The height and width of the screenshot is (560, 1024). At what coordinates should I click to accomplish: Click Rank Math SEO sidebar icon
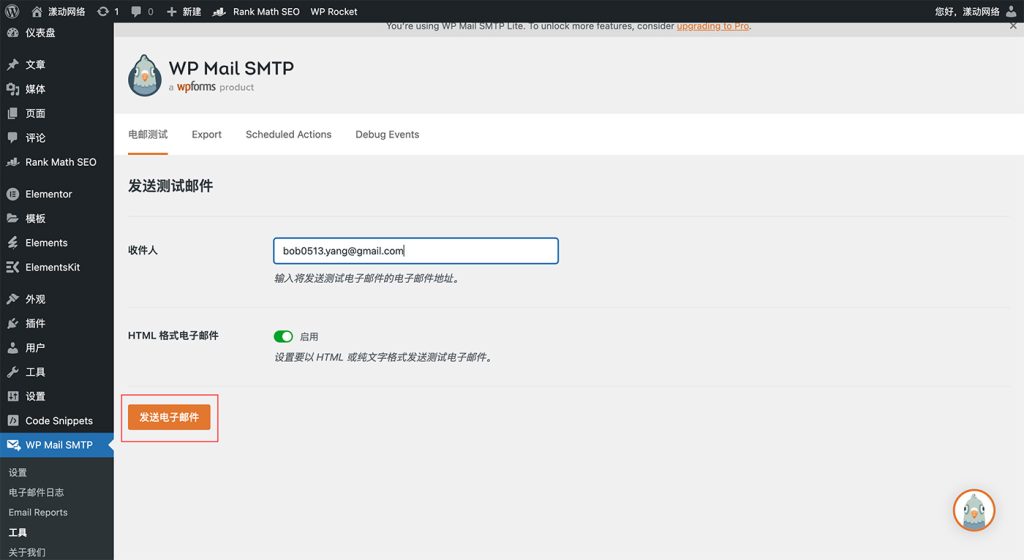12,162
